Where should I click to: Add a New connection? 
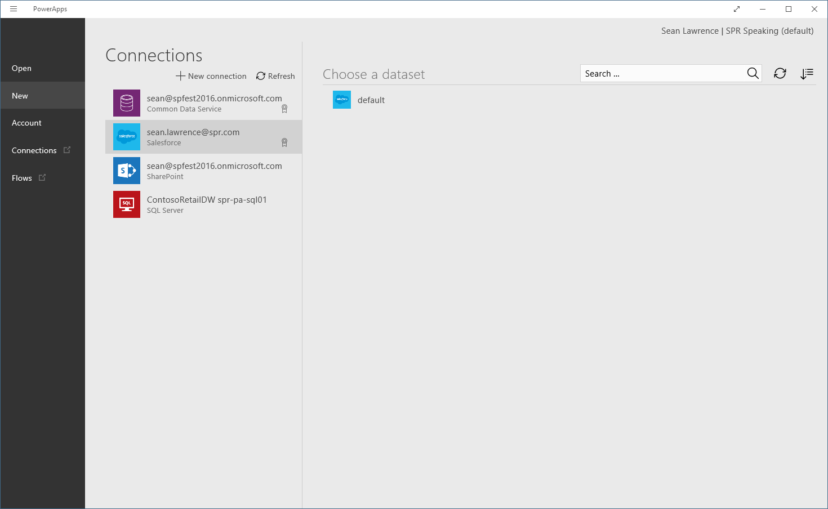tap(211, 76)
